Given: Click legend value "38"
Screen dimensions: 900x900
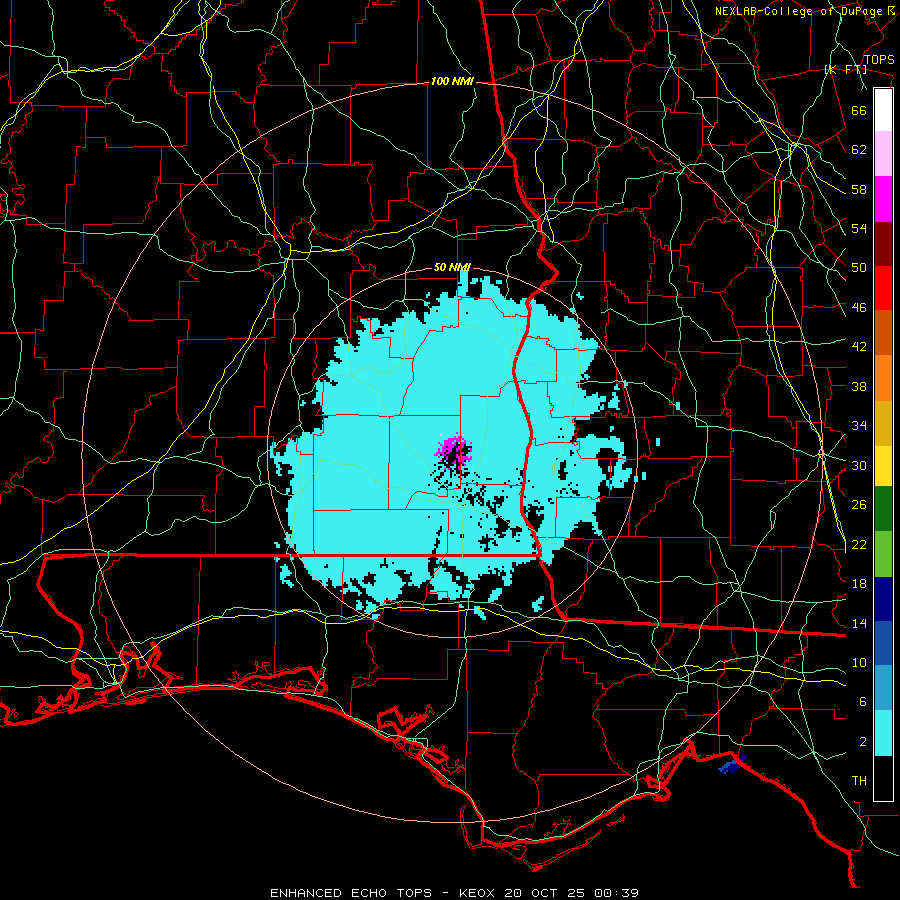Looking at the screenshot, I should [859, 386].
